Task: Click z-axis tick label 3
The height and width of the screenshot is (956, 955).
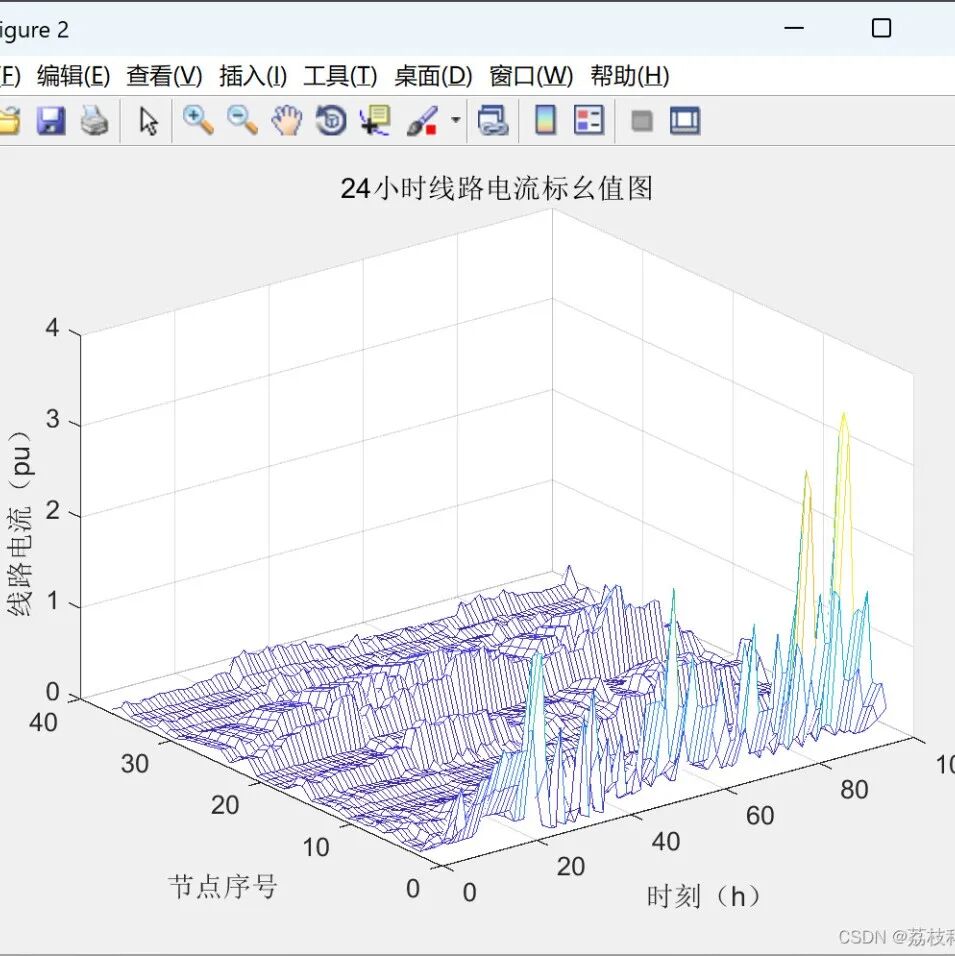Action: tap(52, 419)
